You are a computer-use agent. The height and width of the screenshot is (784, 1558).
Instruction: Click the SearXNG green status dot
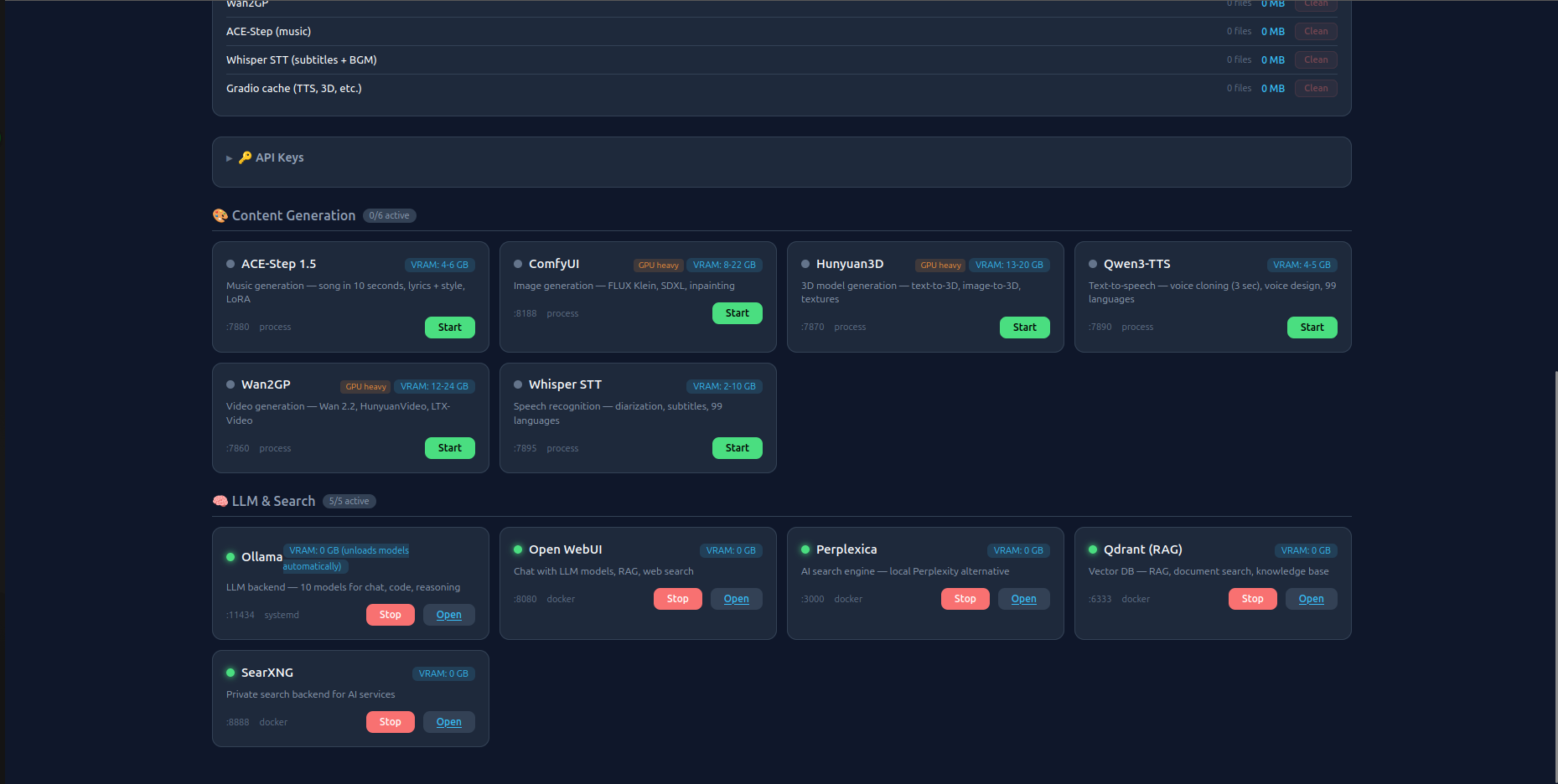[x=230, y=673]
